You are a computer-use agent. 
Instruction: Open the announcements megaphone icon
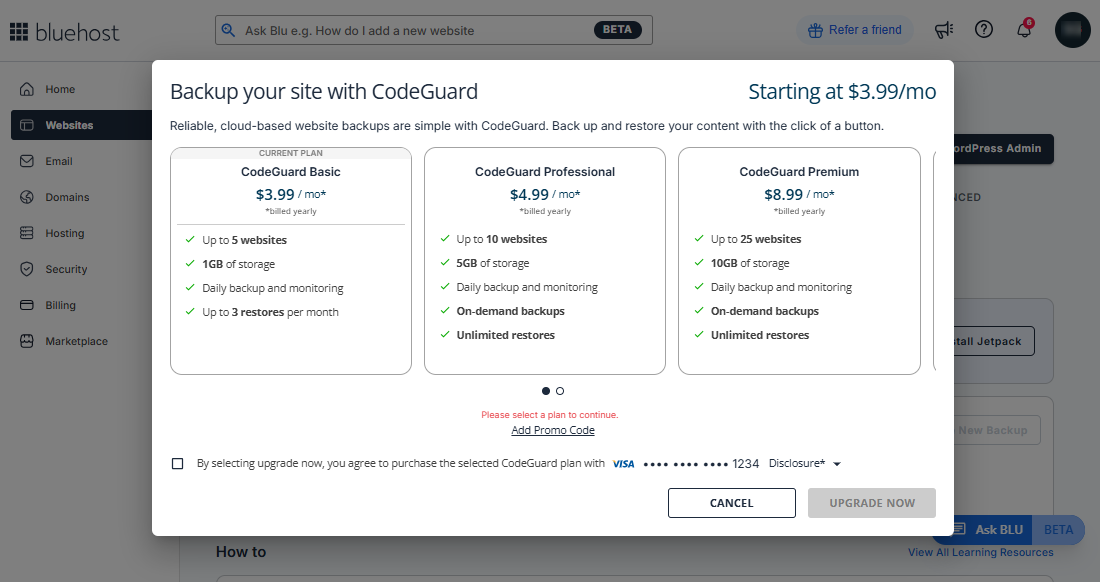point(943,29)
